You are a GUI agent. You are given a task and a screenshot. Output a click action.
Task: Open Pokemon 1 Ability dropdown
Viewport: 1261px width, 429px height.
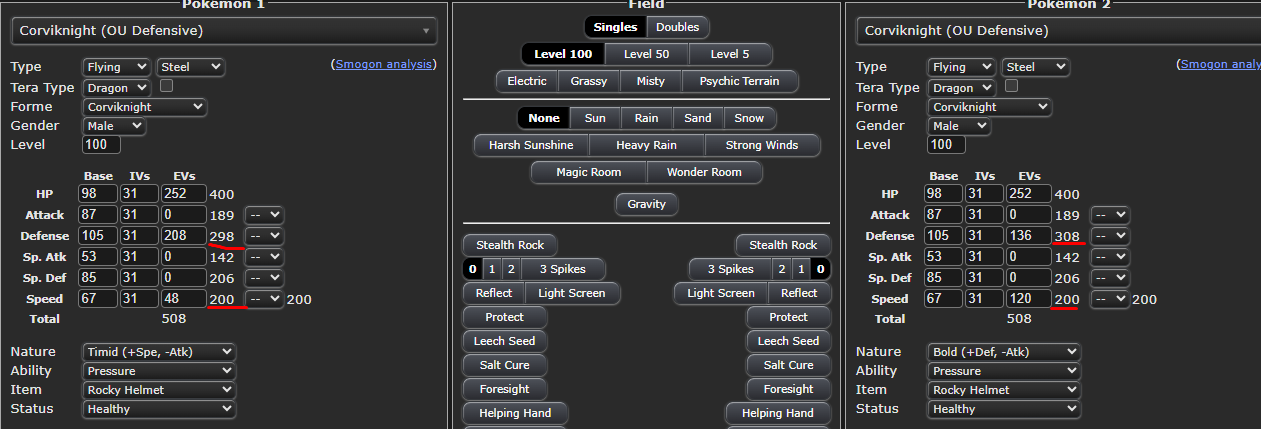coord(159,371)
